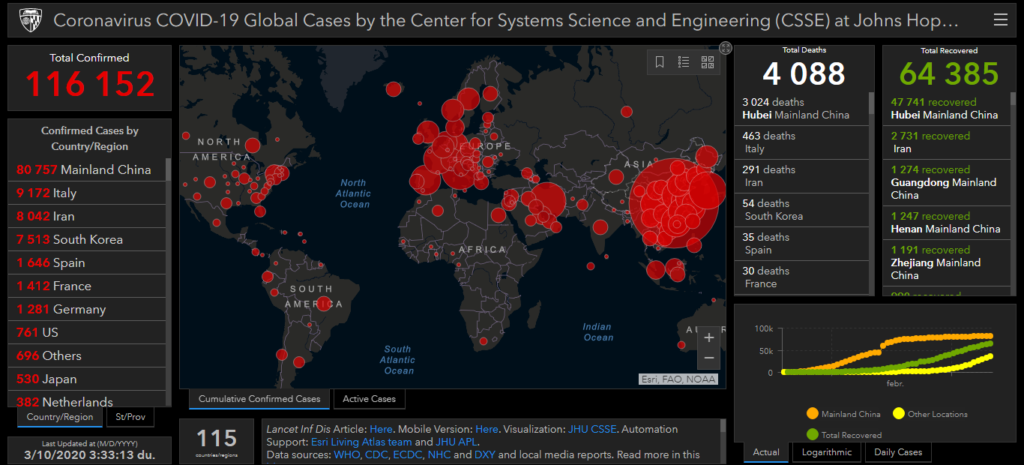Image resolution: width=1024 pixels, height=465 pixels.
Task: Select Iran with 8 042 confirmed cases
Action: (87, 216)
